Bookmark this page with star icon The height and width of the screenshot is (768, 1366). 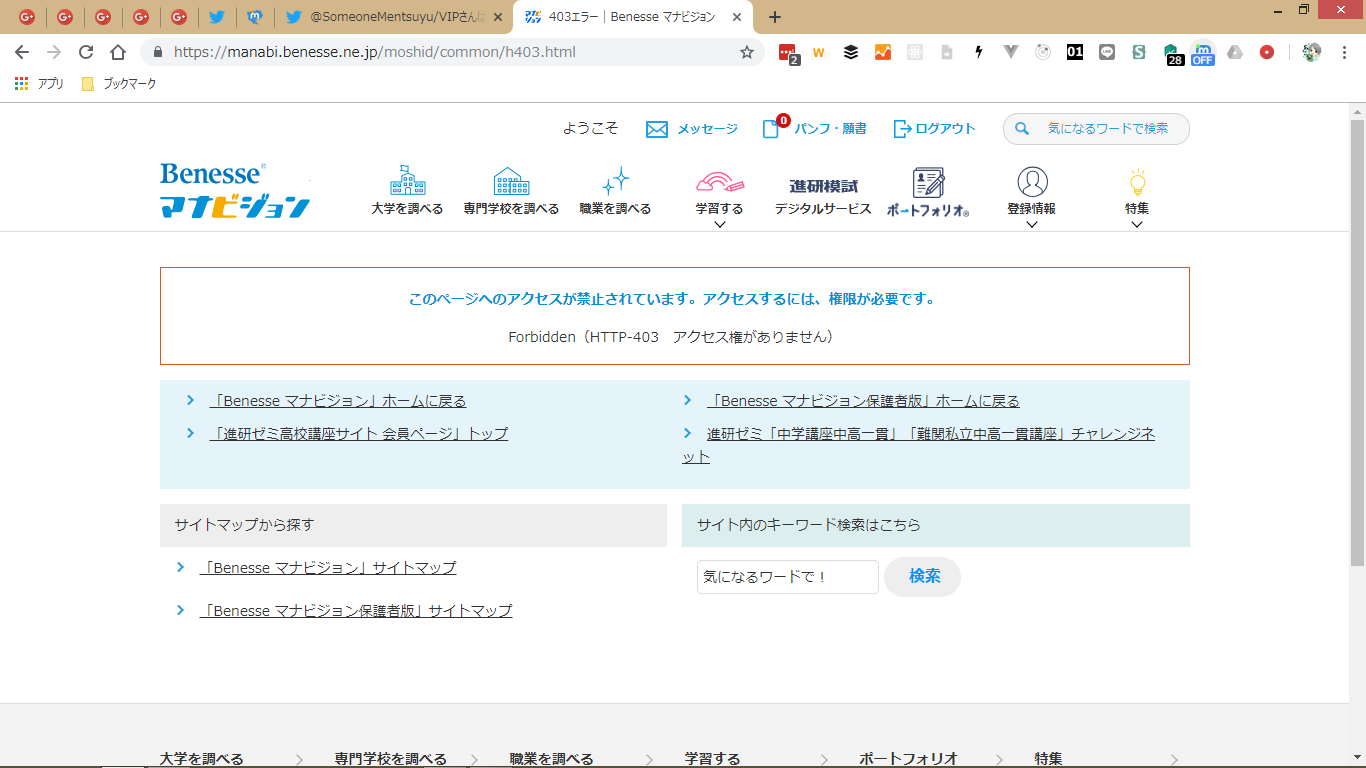click(x=747, y=52)
